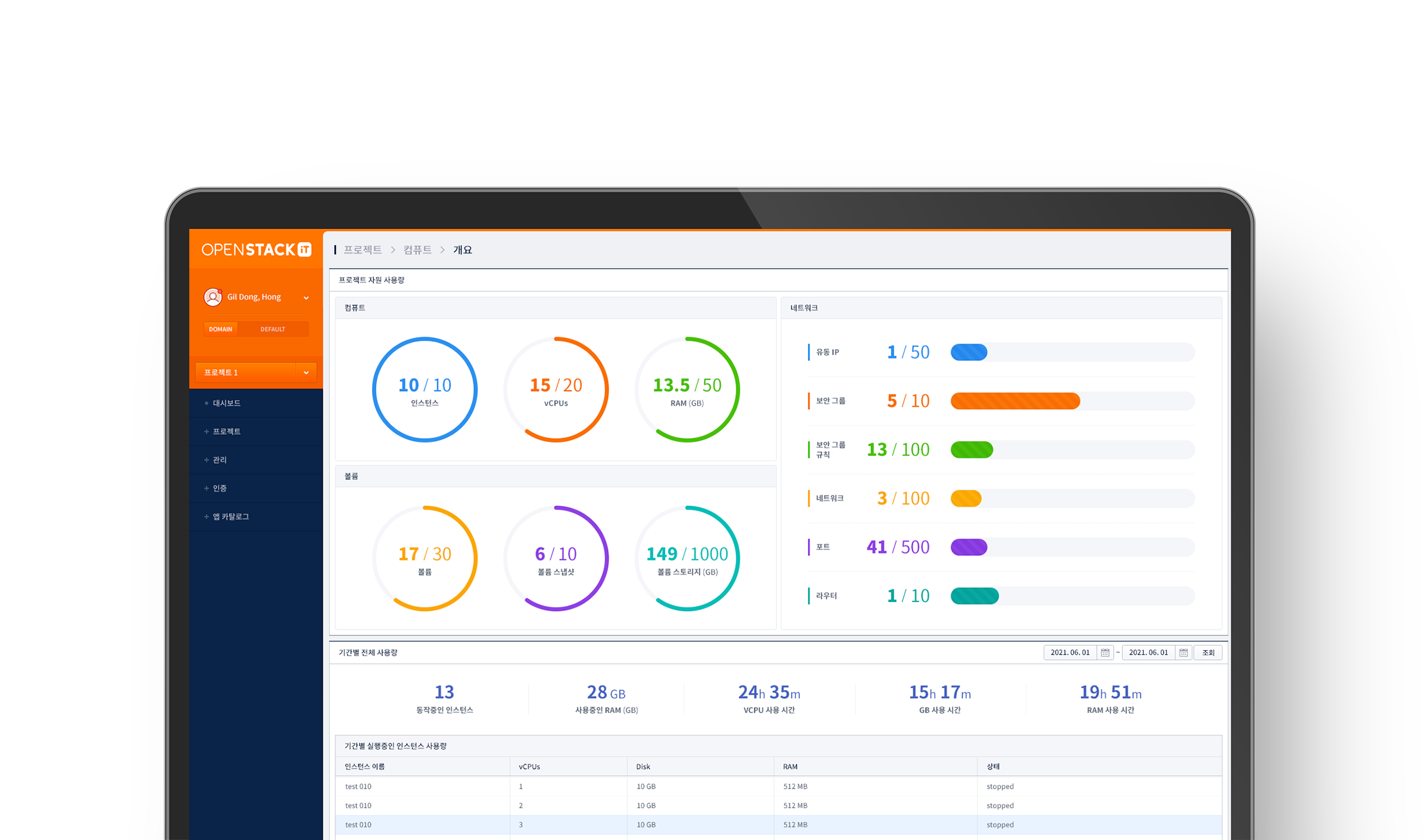
Task: Open the end date calendar picker icon
Action: point(1183,653)
